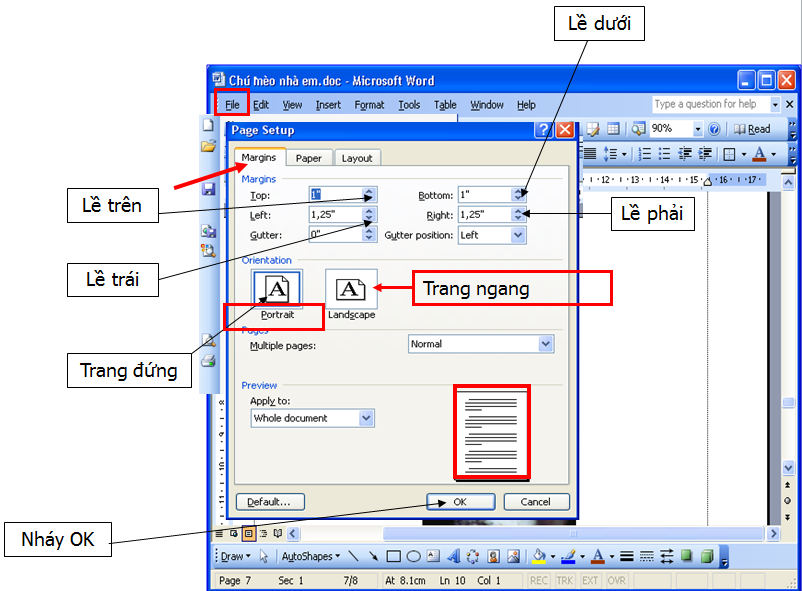Select the Rectangle drawing tool

tap(393, 556)
